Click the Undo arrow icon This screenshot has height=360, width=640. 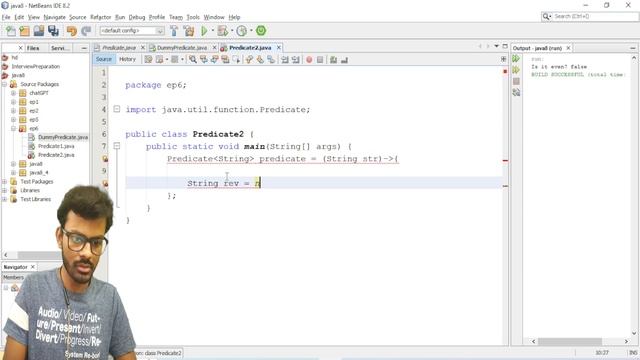coord(71,31)
